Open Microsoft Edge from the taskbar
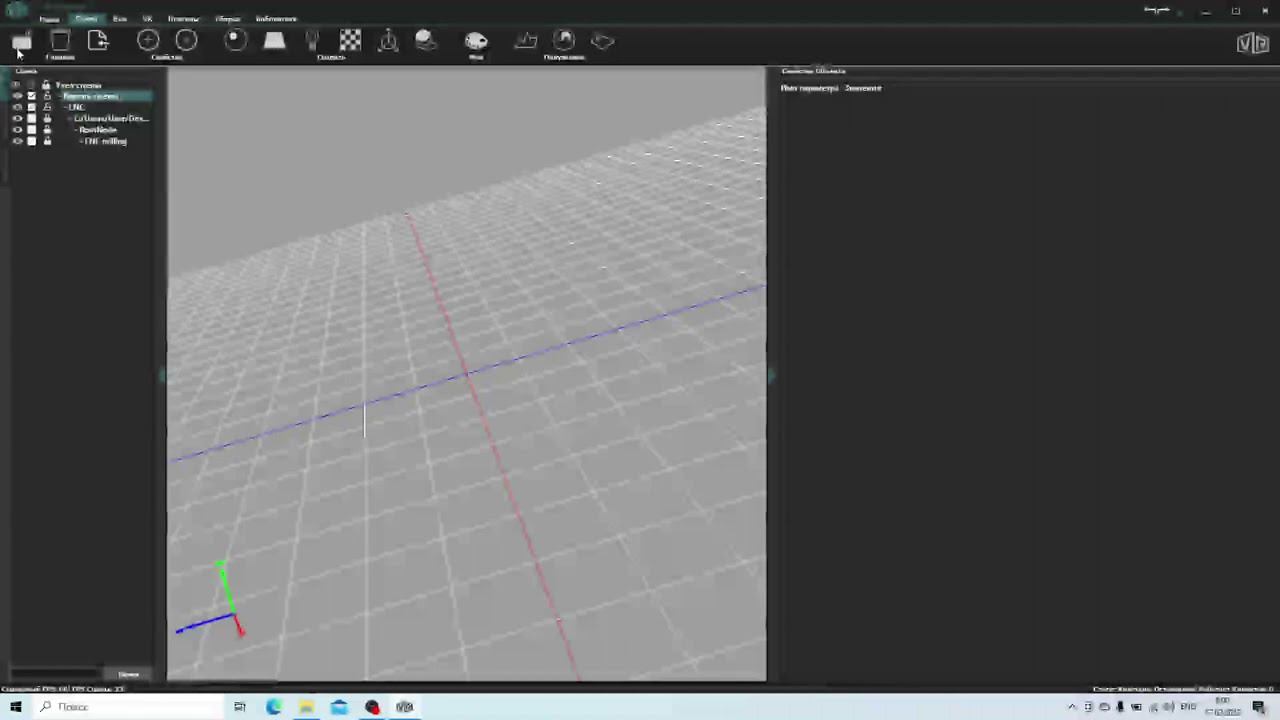This screenshot has height=720, width=1280. (x=273, y=707)
